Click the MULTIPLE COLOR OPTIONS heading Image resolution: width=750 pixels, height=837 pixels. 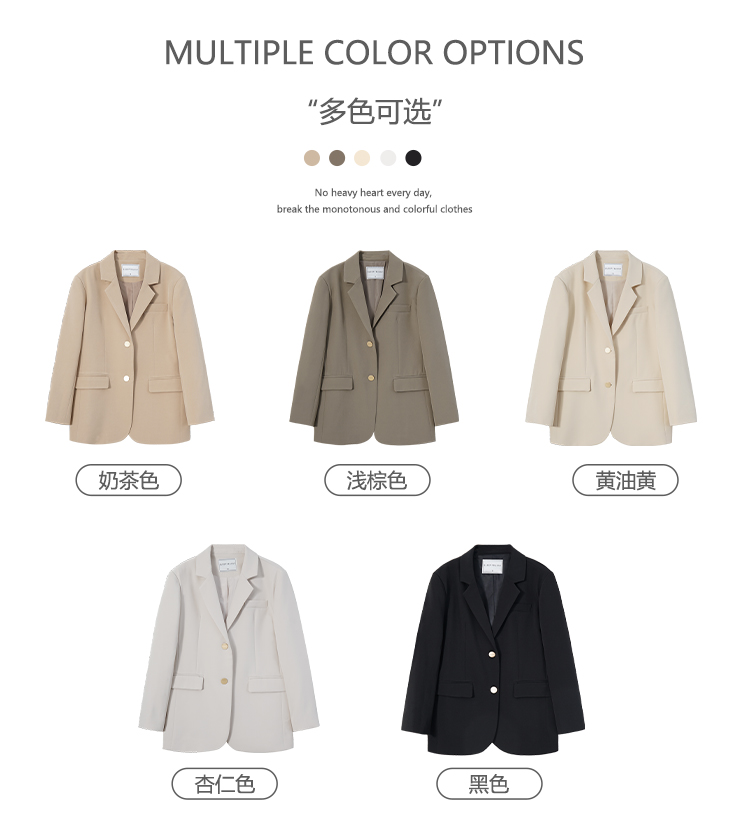coord(374,52)
